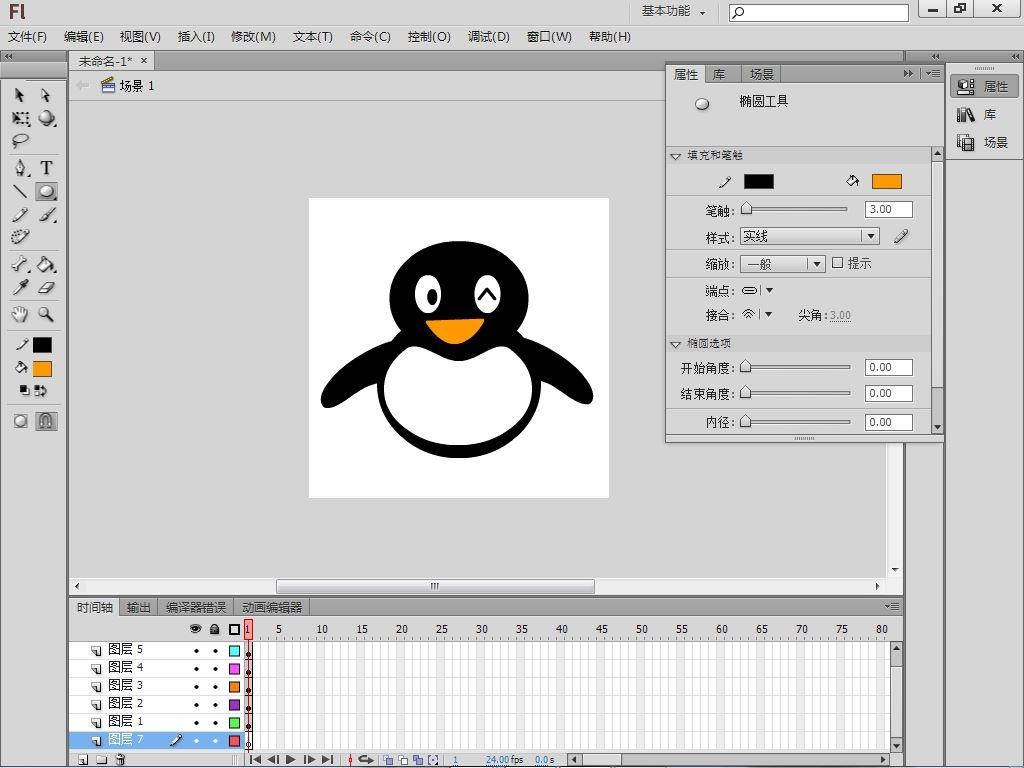
Task: Select the 图层 7 layer row
Action: point(155,740)
